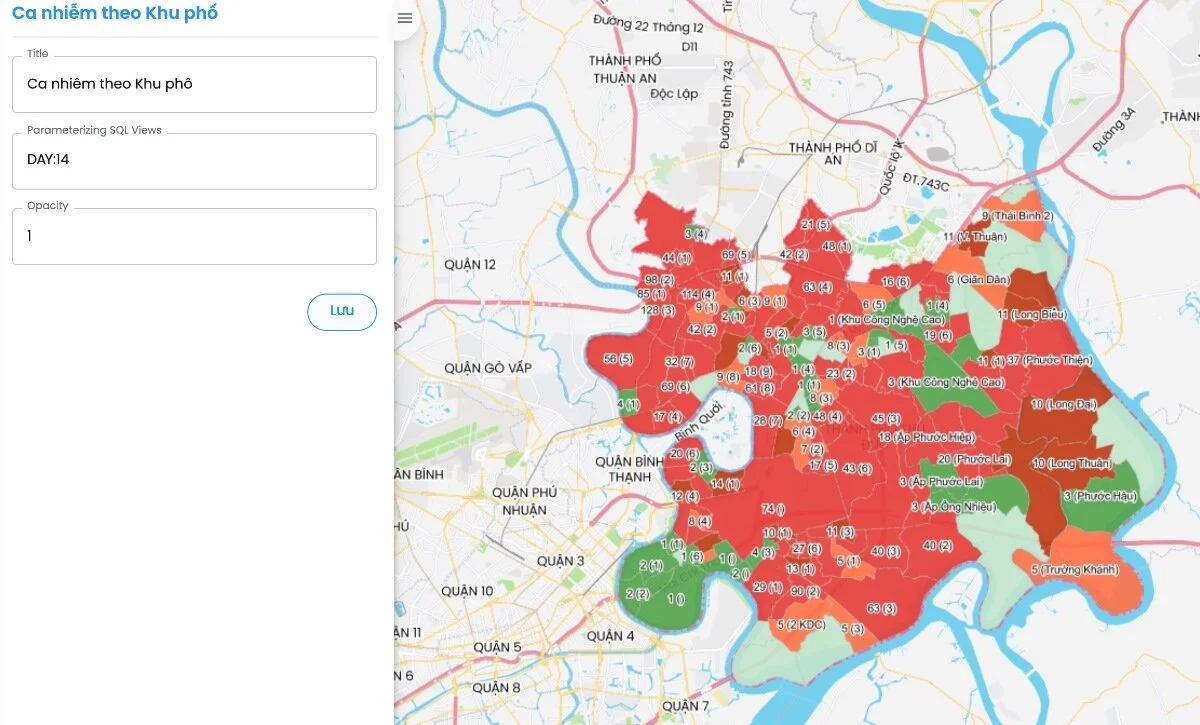Click the map label 20 (Phước Lai)
The image size is (1200, 725).
tap(974, 459)
